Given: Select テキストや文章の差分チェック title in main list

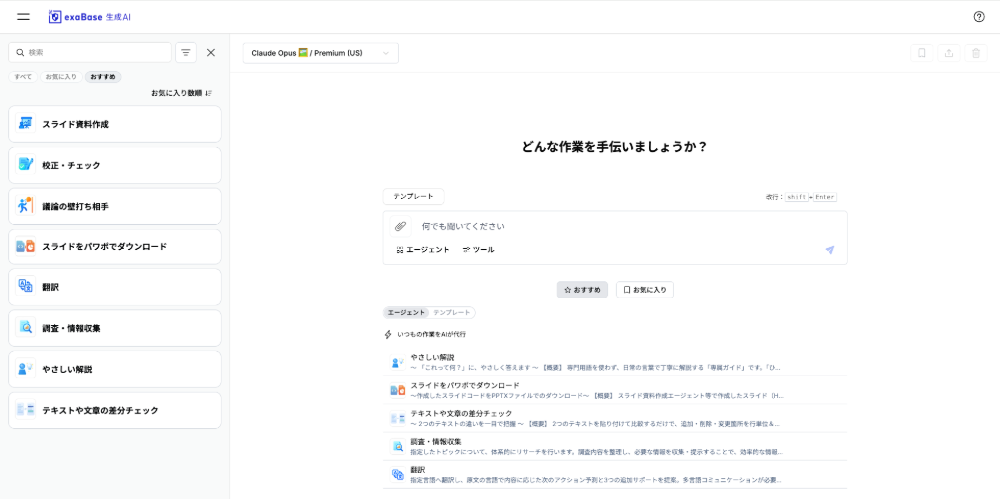Looking at the screenshot, I should click(x=461, y=413).
